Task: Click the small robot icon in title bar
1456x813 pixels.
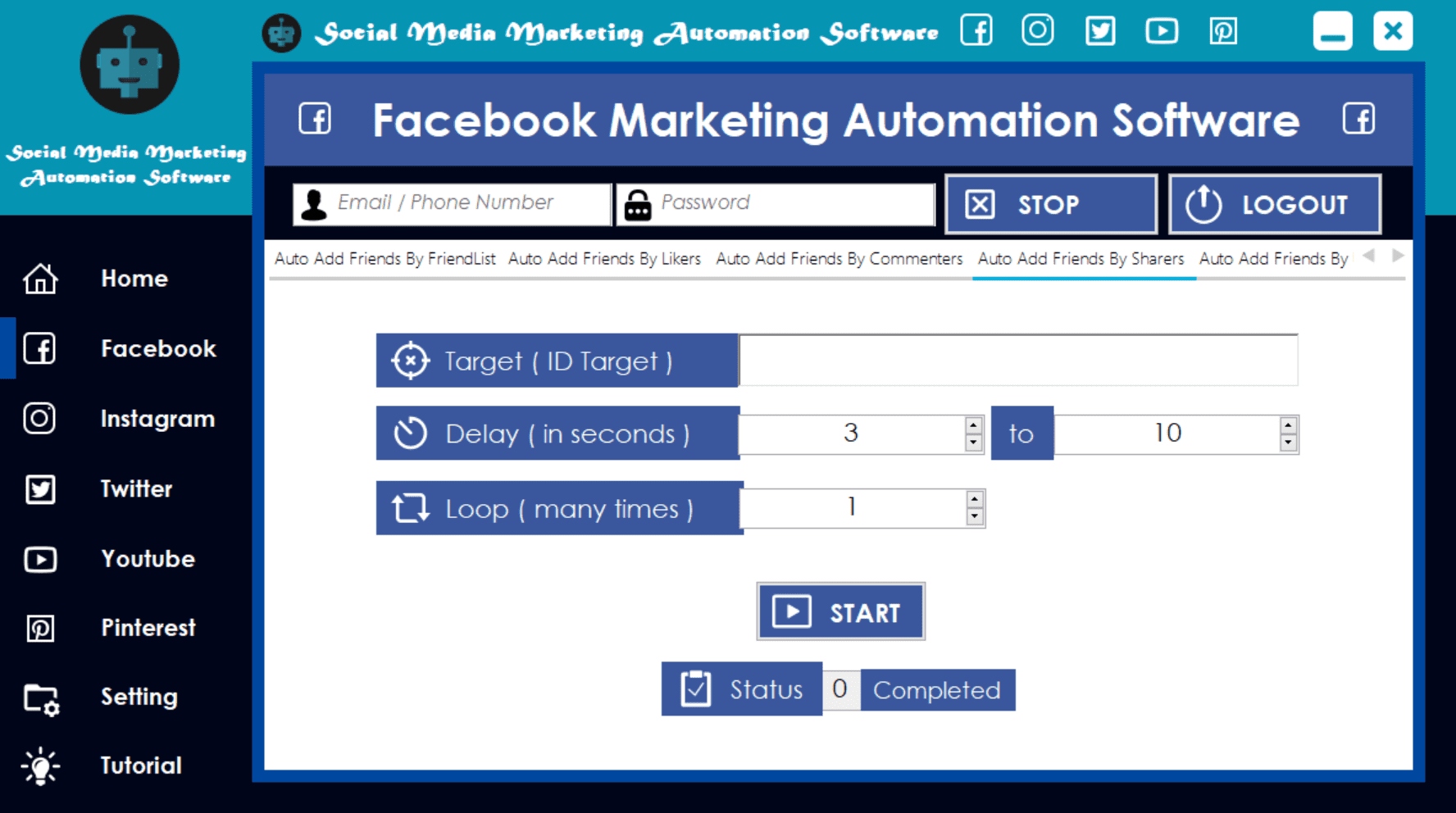Action: pos(281,33)
